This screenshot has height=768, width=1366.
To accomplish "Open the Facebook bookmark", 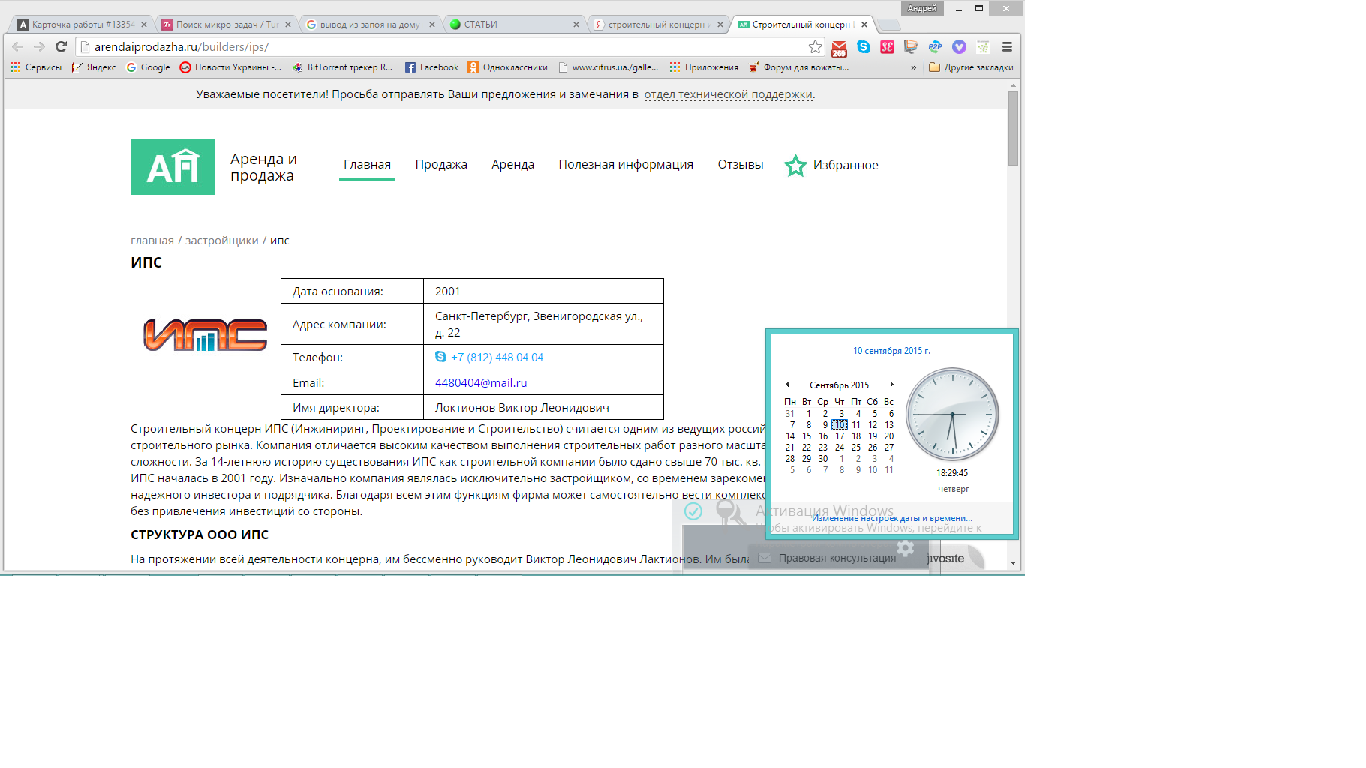I will tap(432, 68).
